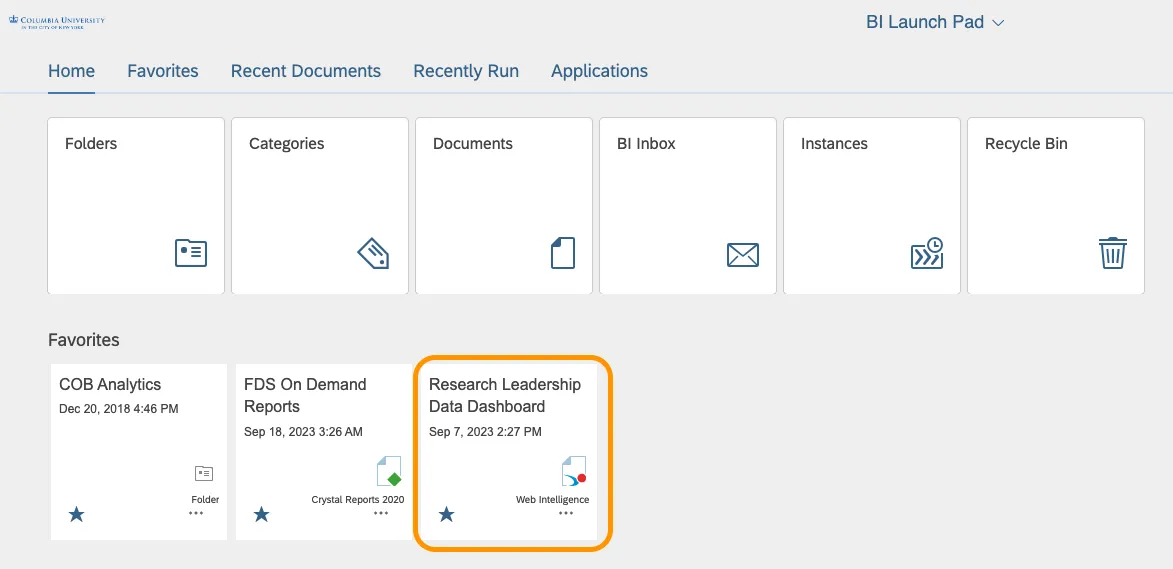The image size is (1173, 569).
Task: Click the 'Web Intelligence' type label
Action: click(552, 499)
